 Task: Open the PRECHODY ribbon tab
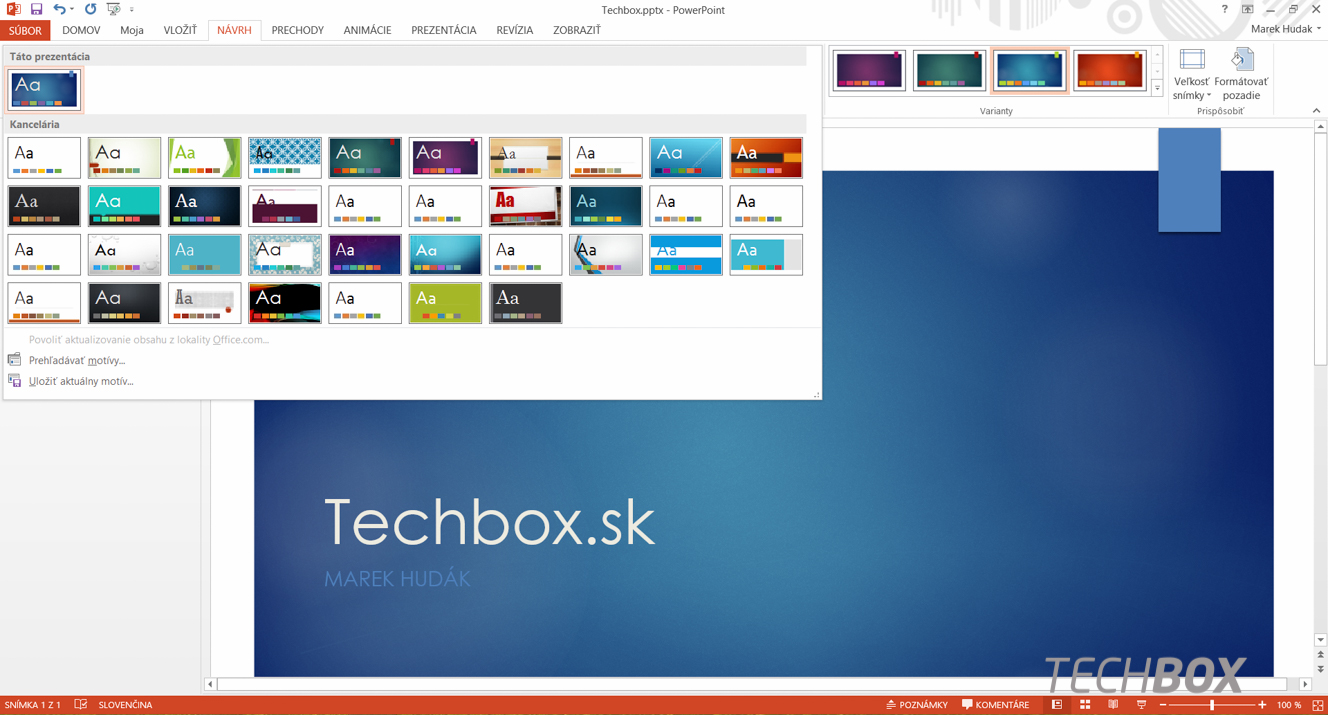point(297,30)
